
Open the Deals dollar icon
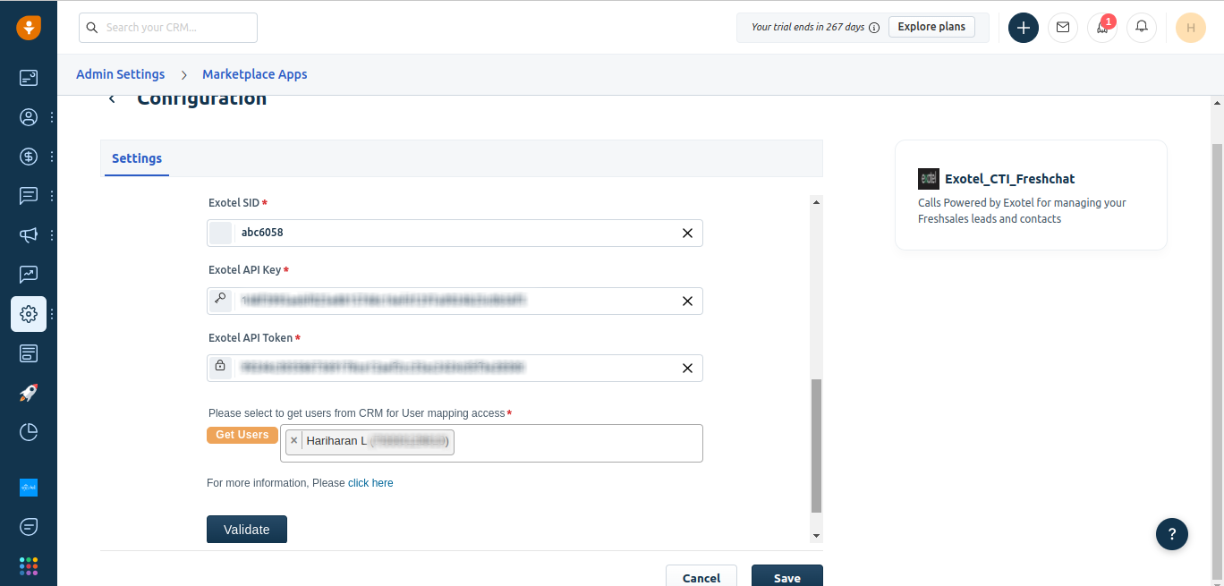click(x=28, y=156)
